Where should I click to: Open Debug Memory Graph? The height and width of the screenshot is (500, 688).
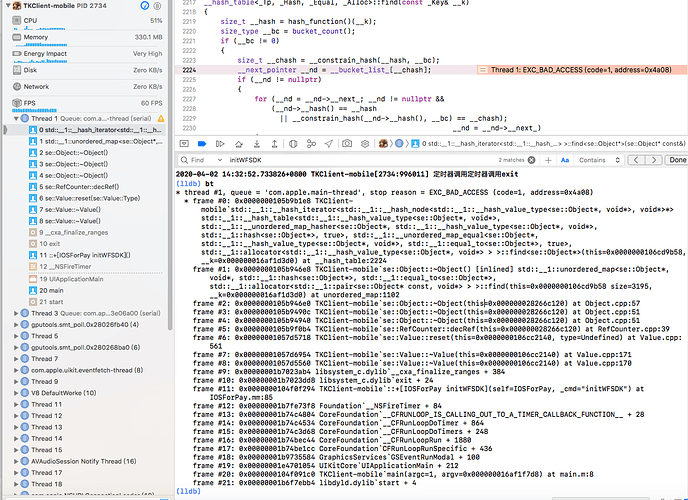[312, 143]
